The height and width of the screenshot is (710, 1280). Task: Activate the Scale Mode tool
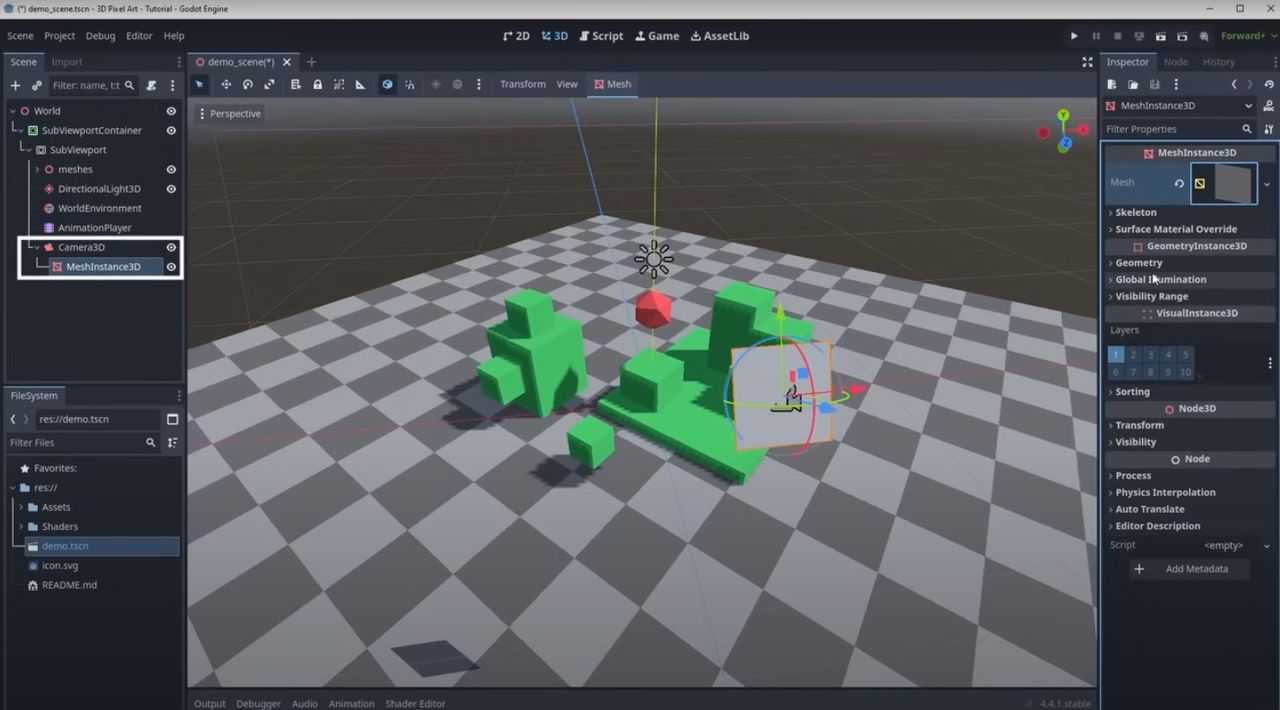269,84
